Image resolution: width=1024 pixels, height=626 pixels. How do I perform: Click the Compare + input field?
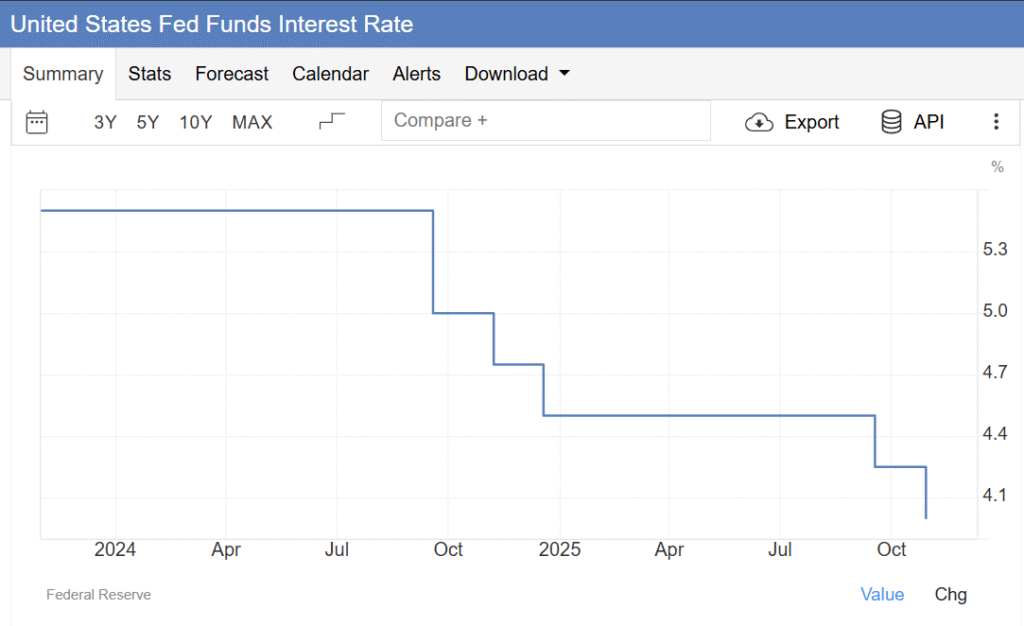point(545,121)
